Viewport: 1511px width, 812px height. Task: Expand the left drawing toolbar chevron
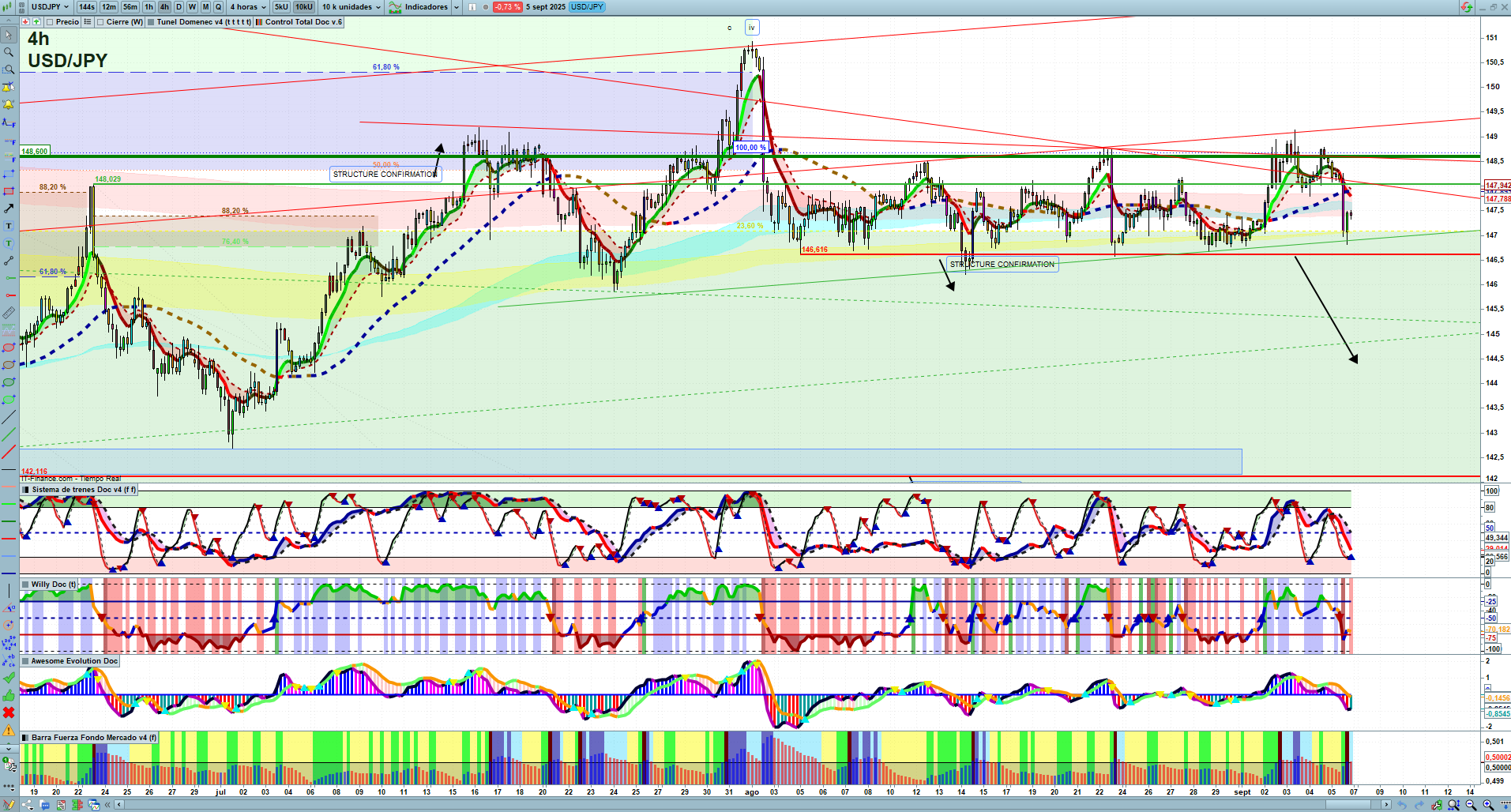click(9, 748)
